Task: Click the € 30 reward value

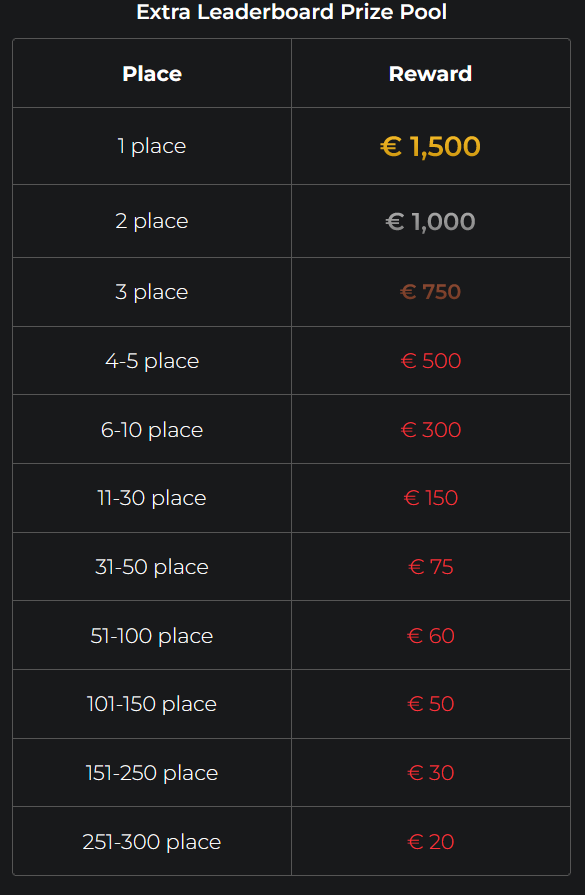Action: 430,773
